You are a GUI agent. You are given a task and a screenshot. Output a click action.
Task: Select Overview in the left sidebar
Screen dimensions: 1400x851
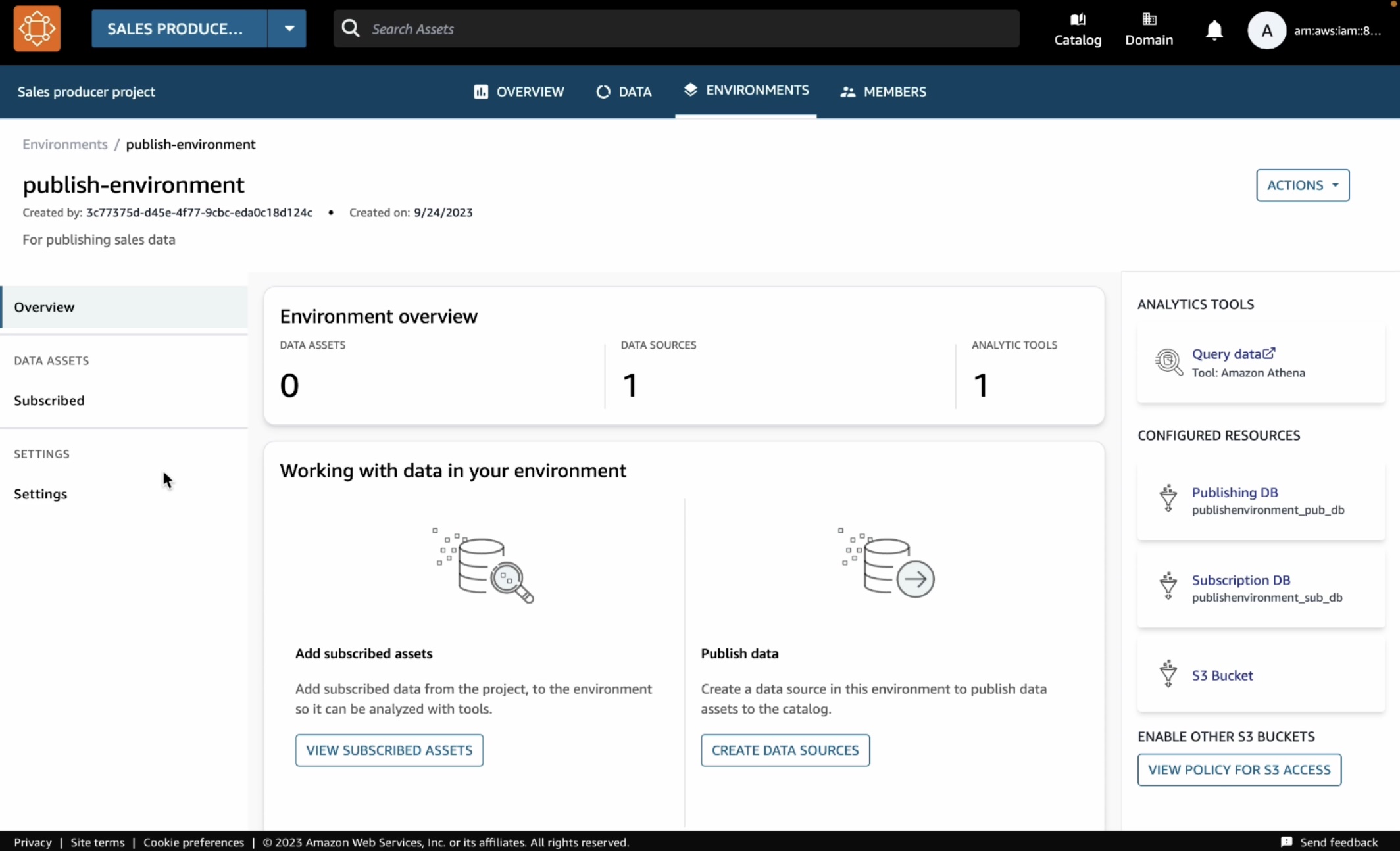point(124,306)
